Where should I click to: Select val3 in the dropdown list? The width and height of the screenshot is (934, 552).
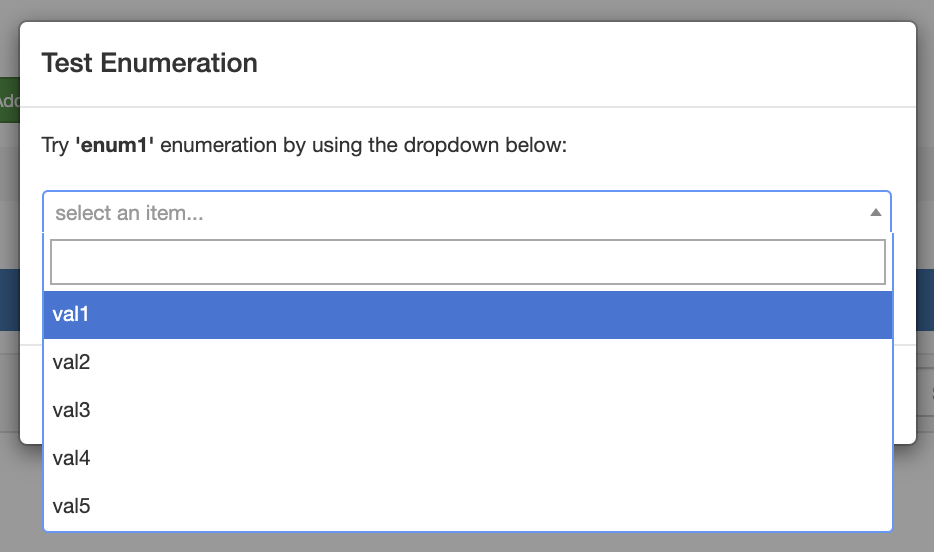click(x=71, y=410)
